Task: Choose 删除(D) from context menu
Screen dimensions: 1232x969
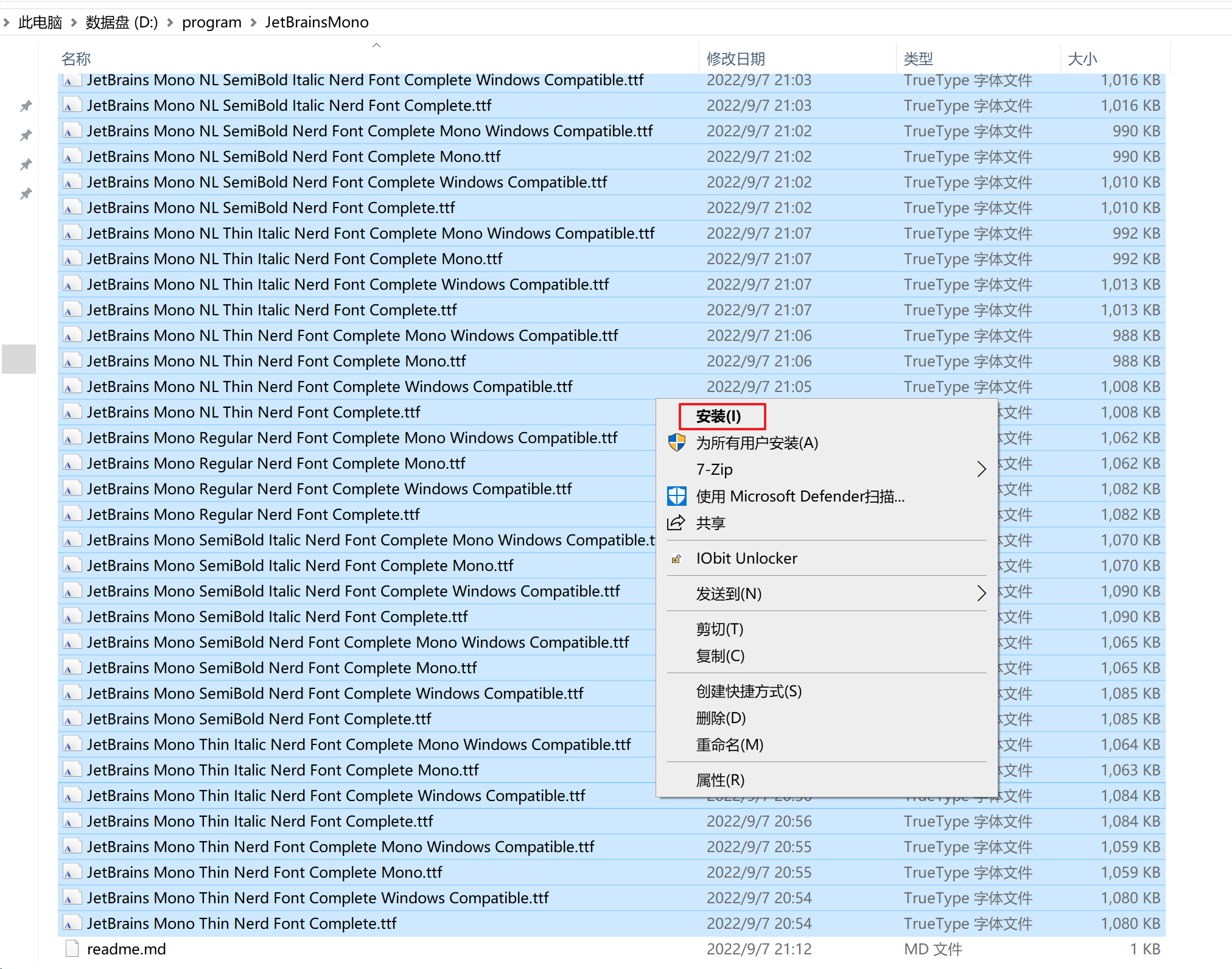Action: coord(721,718)
